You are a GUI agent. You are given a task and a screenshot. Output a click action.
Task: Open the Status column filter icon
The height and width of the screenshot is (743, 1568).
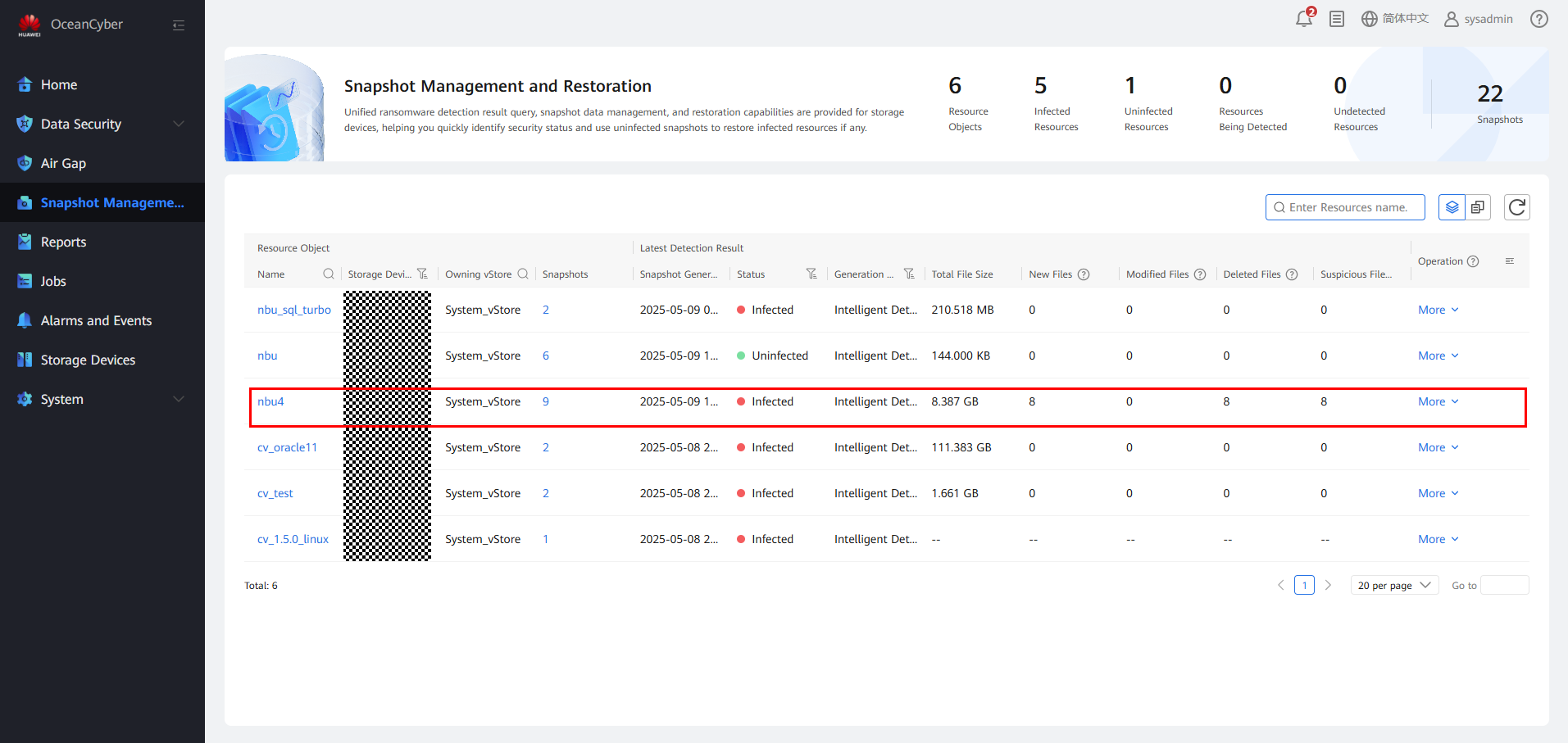point(811,274)
